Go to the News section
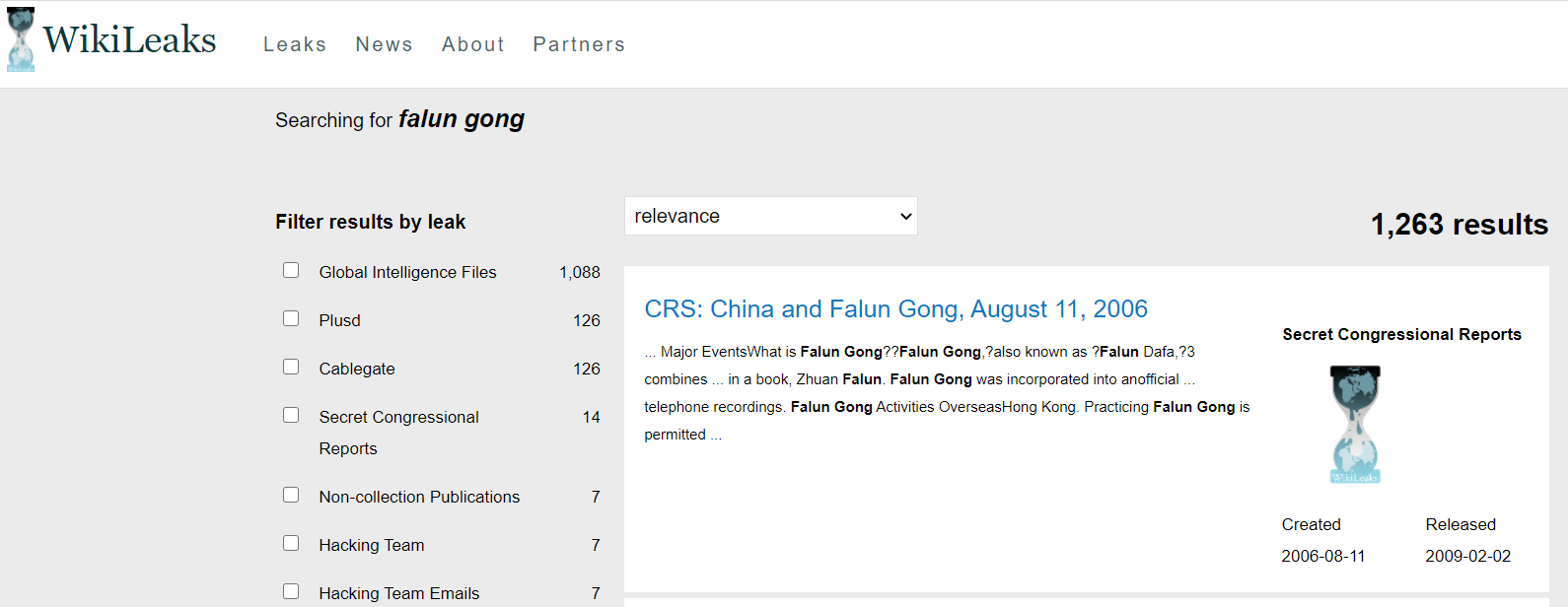 tap(384, 44)
